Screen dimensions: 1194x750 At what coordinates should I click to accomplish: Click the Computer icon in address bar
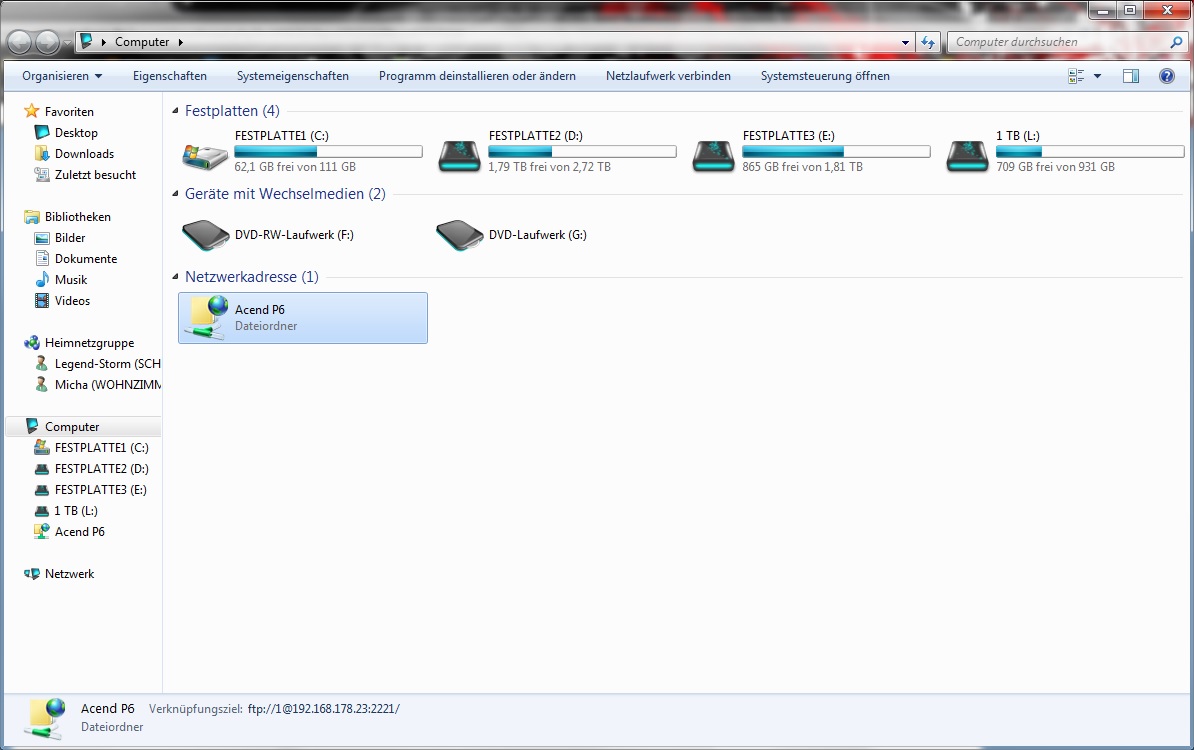click(x=87, y=42)
